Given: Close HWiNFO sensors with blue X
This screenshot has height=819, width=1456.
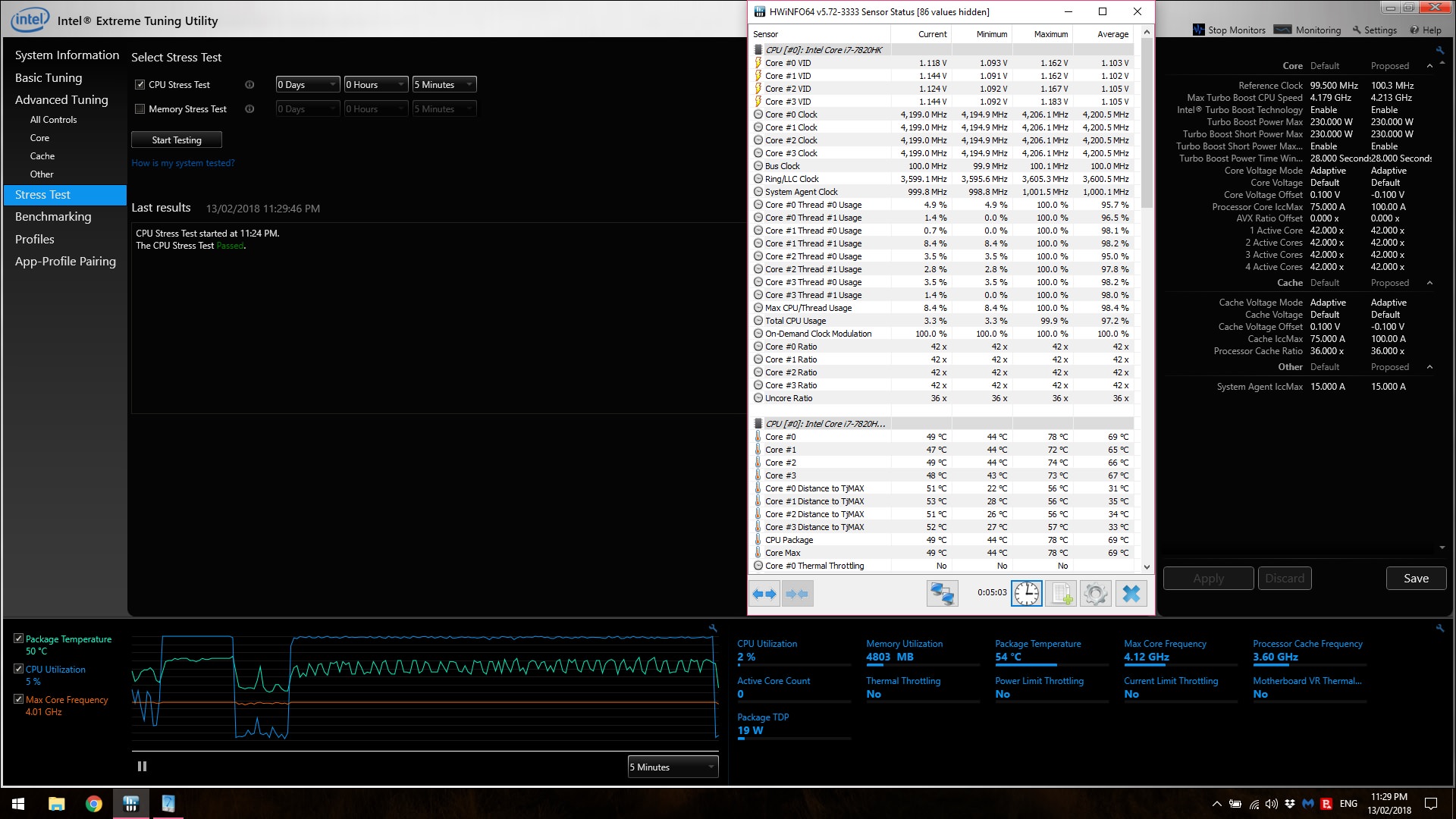Looking at the screenshot, I should click(x=1131, y=594).
